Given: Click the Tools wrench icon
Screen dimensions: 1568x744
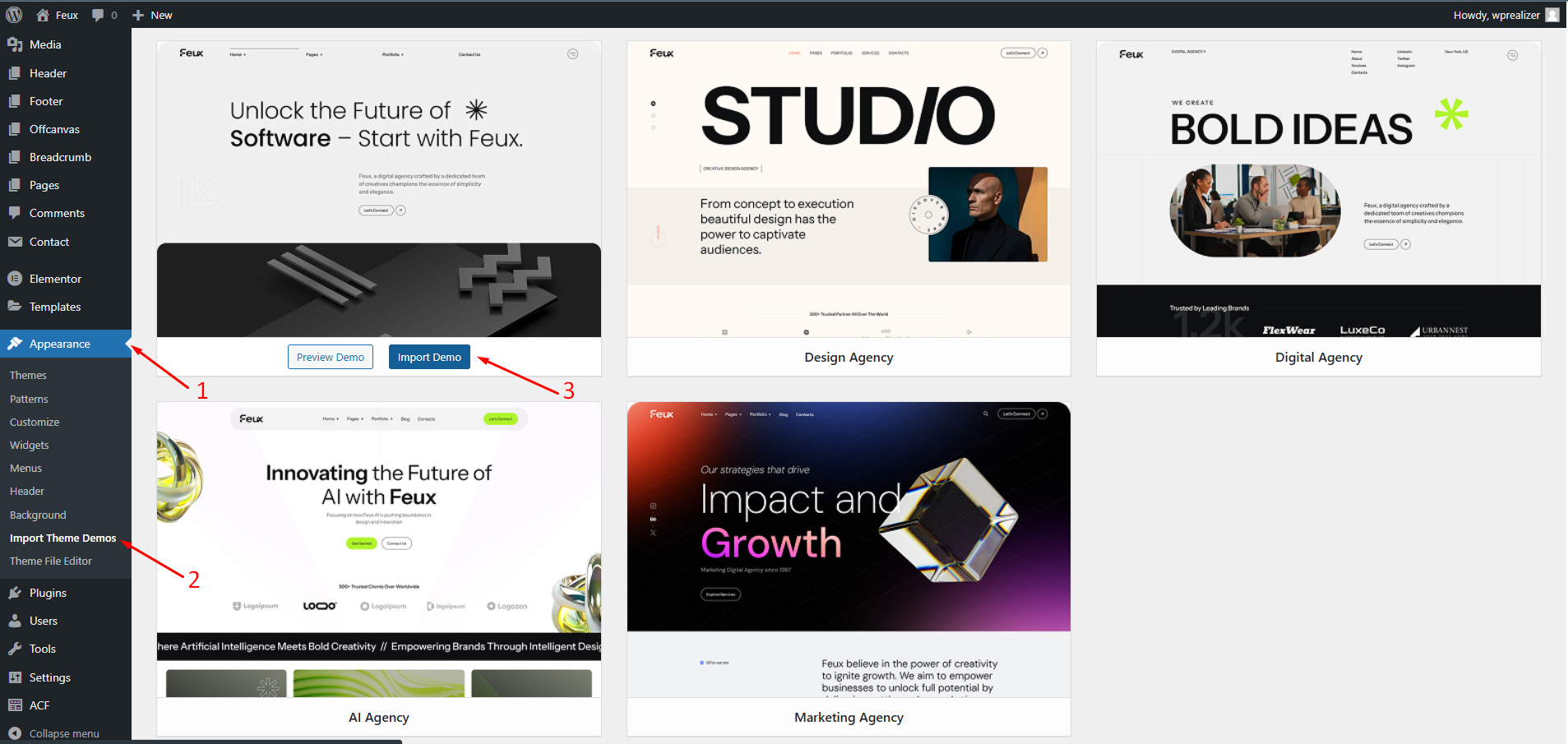Looking at the screenshot, I should (x=15, y=649).
